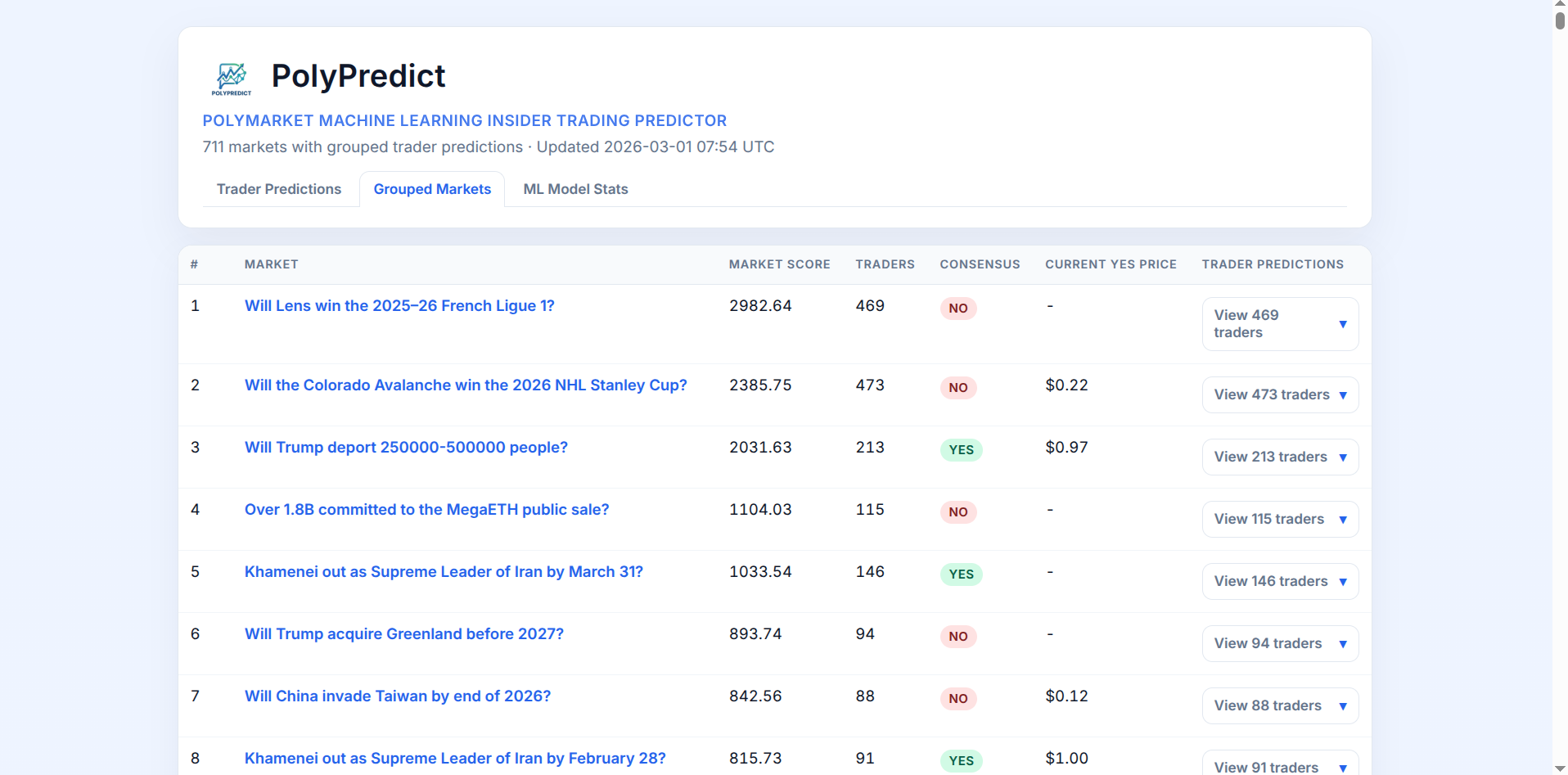The image size is (1568, 775).
Task: Click the NO badge for China Taiwan market
Action: point(958,699)
